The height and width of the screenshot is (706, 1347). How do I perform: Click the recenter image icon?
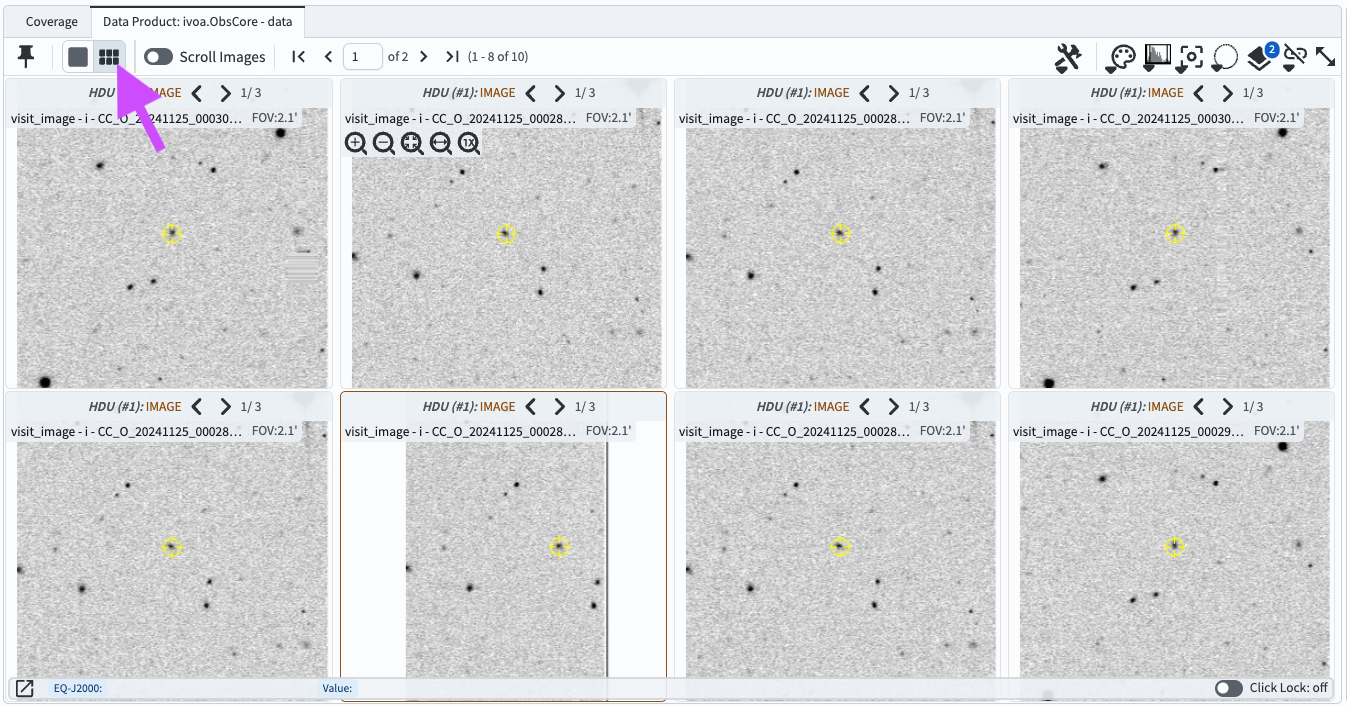[x=1189, y=58]
